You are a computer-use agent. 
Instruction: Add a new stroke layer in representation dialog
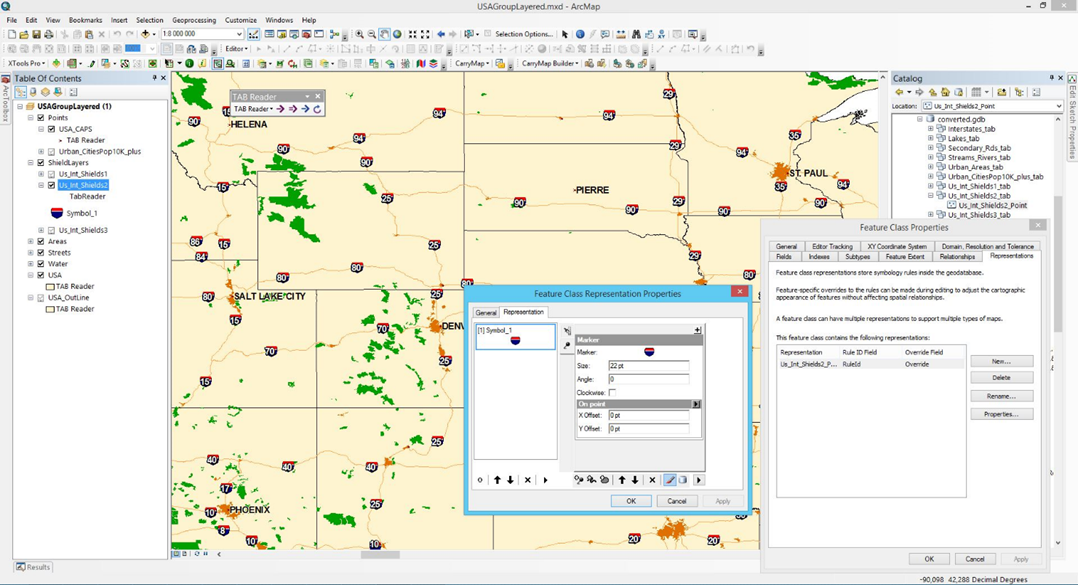point(591,480)
